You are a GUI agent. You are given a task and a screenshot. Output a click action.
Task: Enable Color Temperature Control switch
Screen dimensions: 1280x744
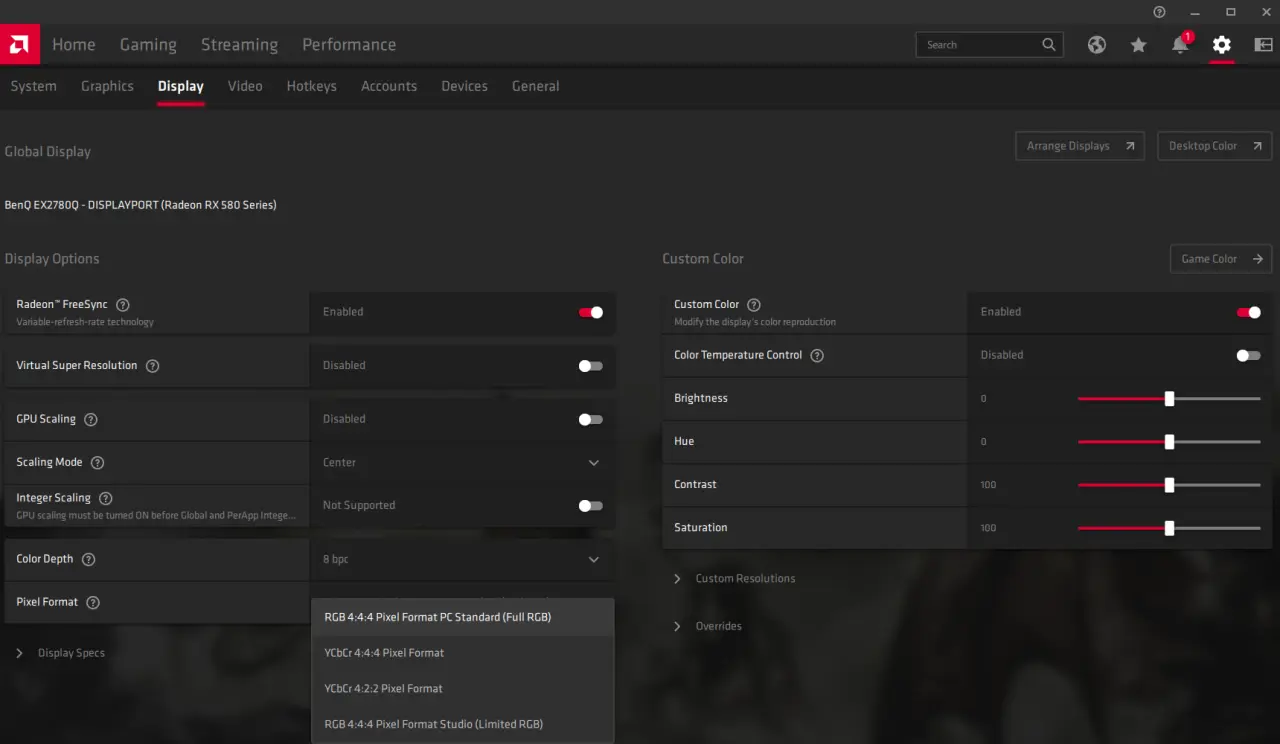click(x=1248, y=355)
